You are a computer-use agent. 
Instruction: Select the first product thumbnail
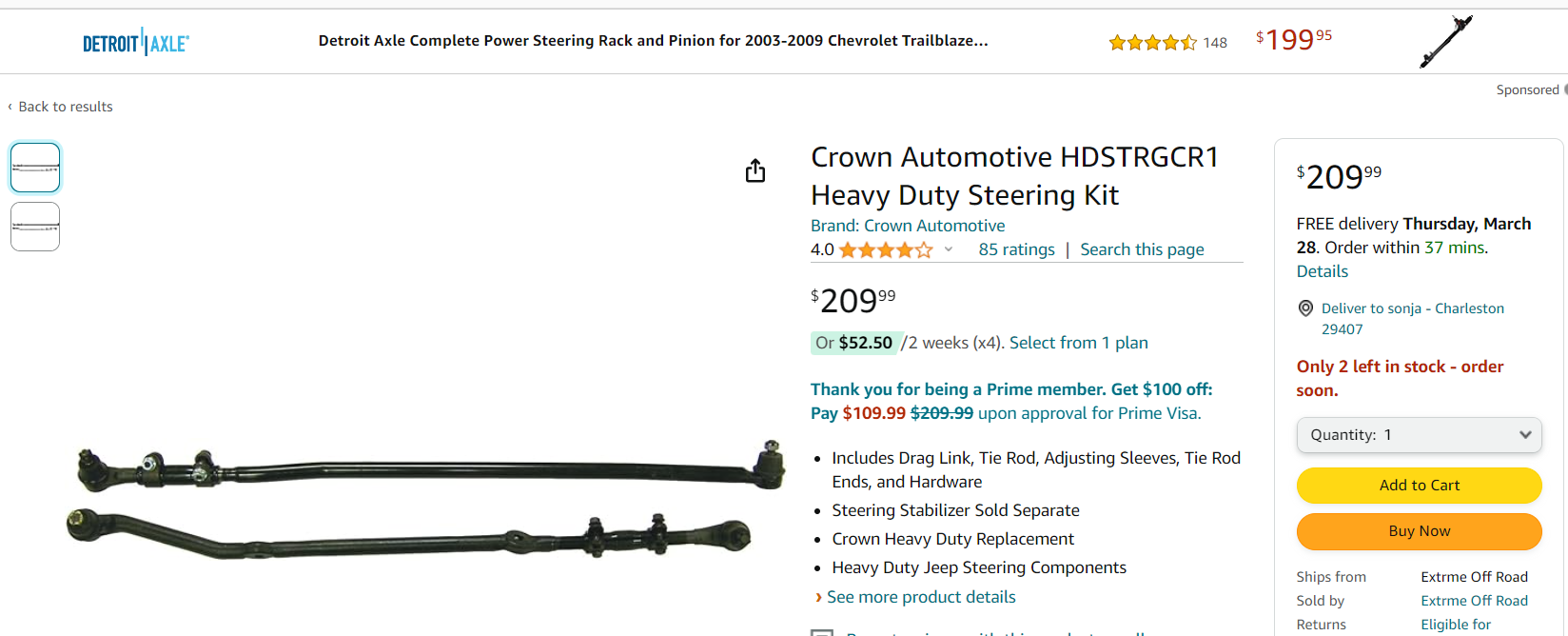[x=35, y=168]
